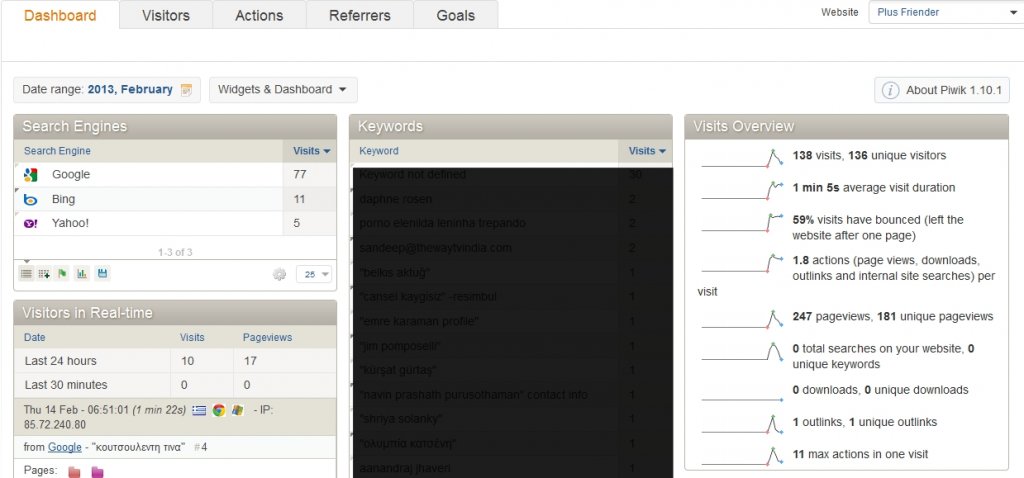Viewport: 1024px width, 478px height.
Task: Click the magenta folder page icon
Action: tap(97, 471)
